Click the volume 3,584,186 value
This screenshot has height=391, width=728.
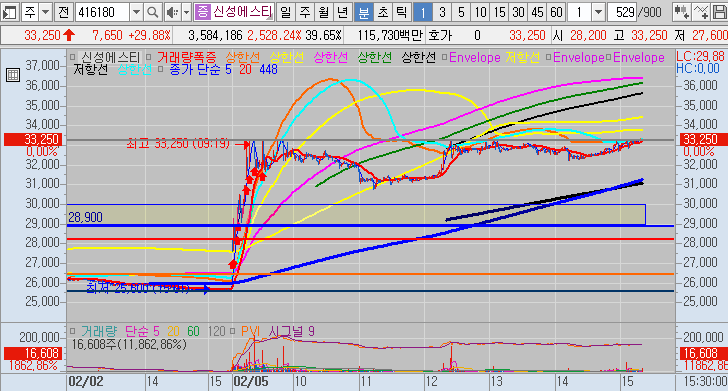click(215, 35)
